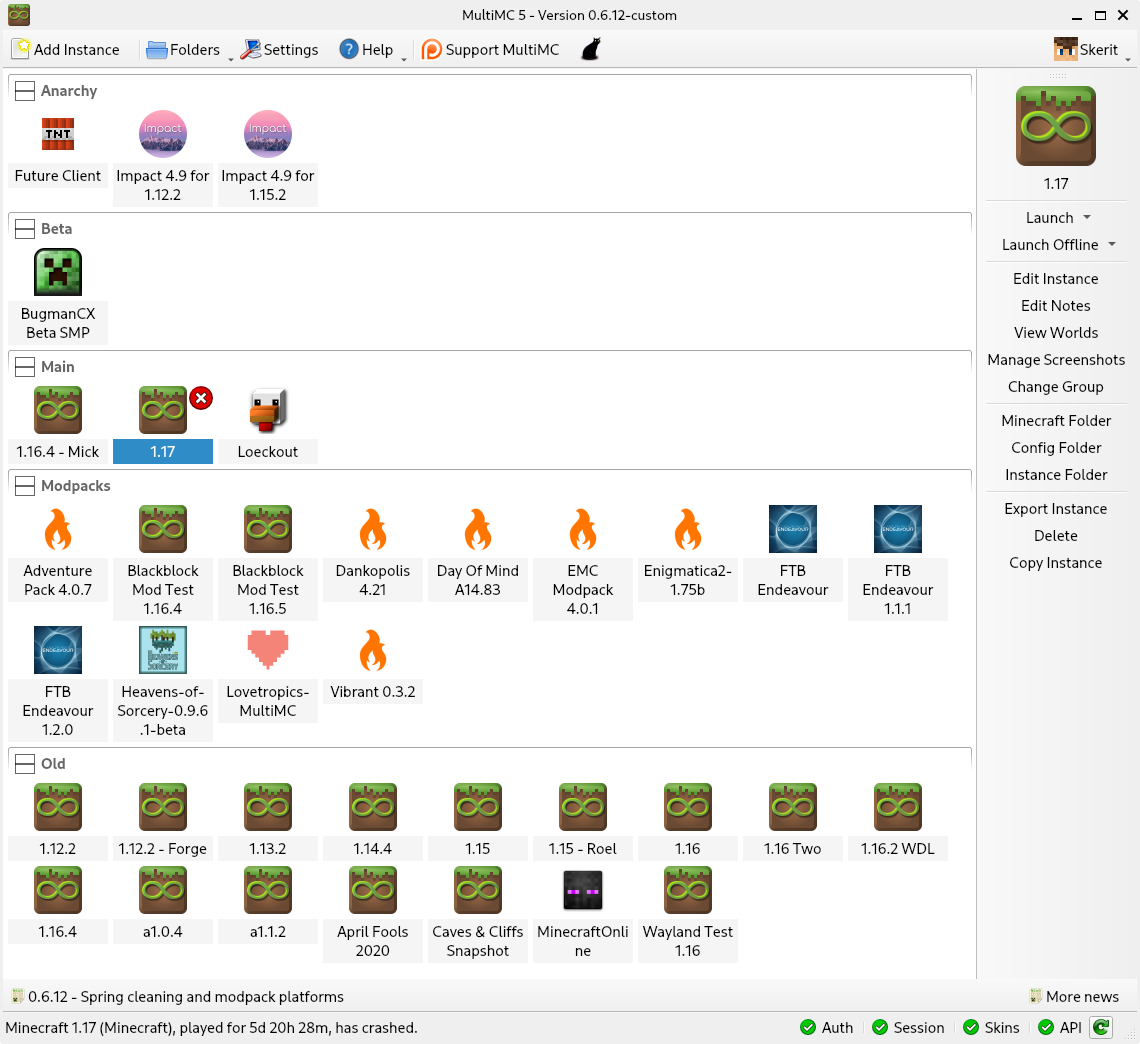Select the BugmanCX Beta SMP creeper icon
Image resolution: width=1140 pixels, height=1044 pixels.
tap(58, 272)
